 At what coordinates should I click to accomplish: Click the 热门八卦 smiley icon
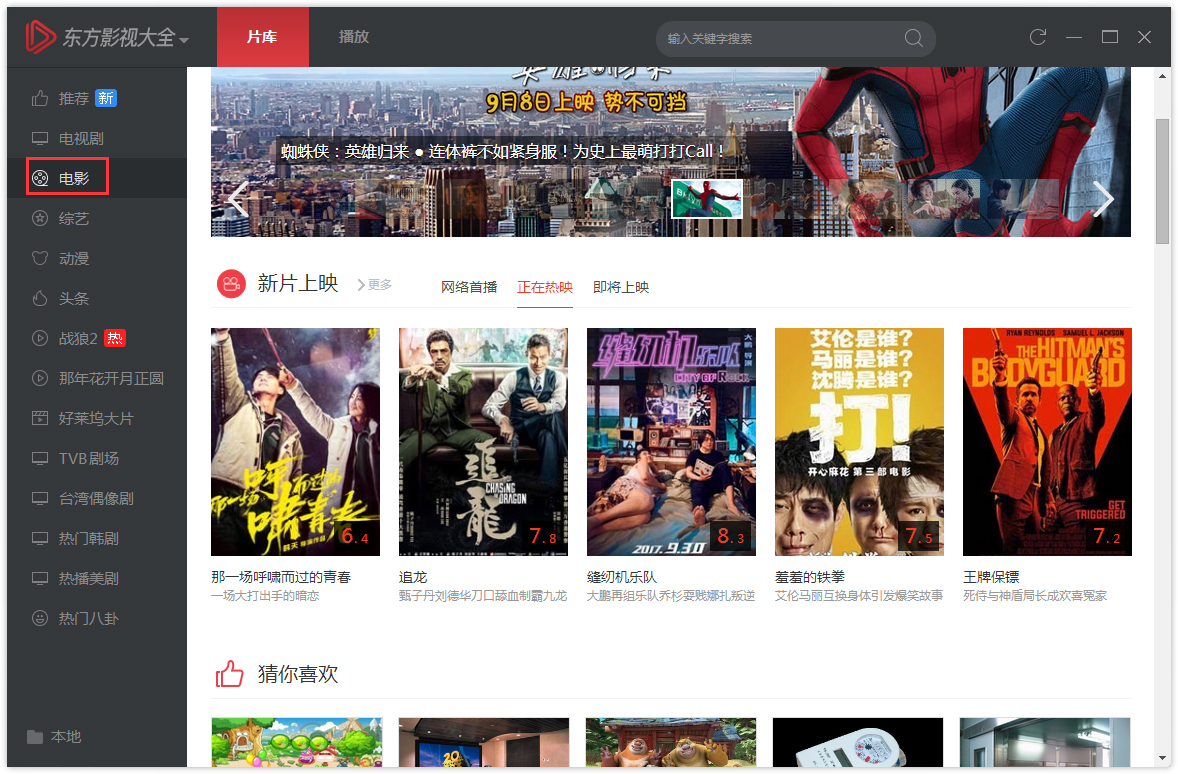coord(40,618)
